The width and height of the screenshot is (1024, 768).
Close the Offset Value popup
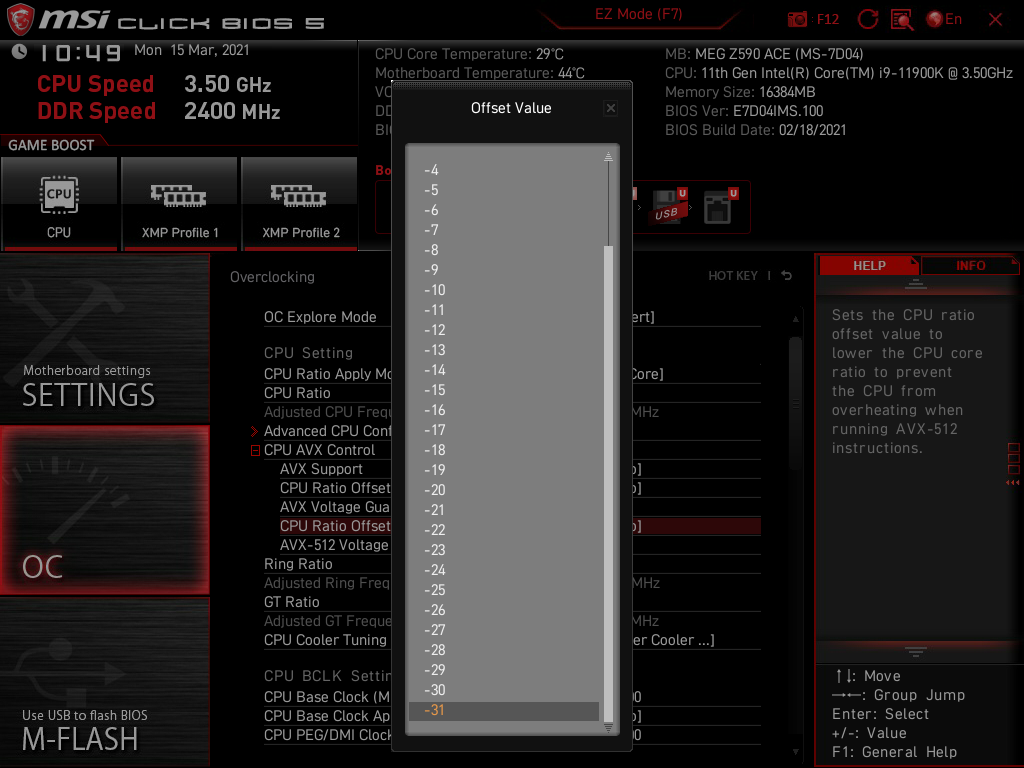coord(611,108)
